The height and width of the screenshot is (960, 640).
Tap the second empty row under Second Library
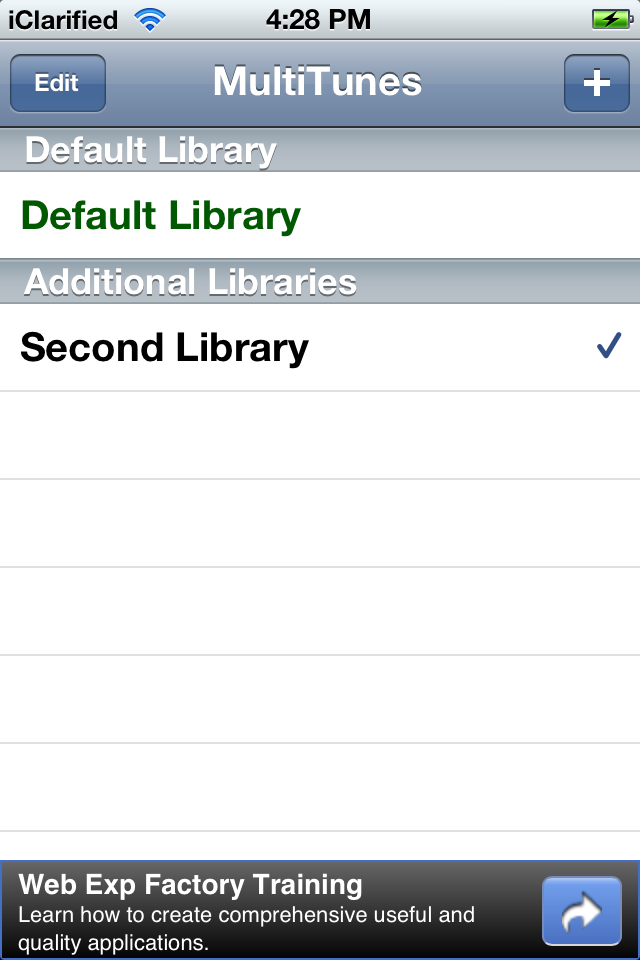[x=320, y=523]
